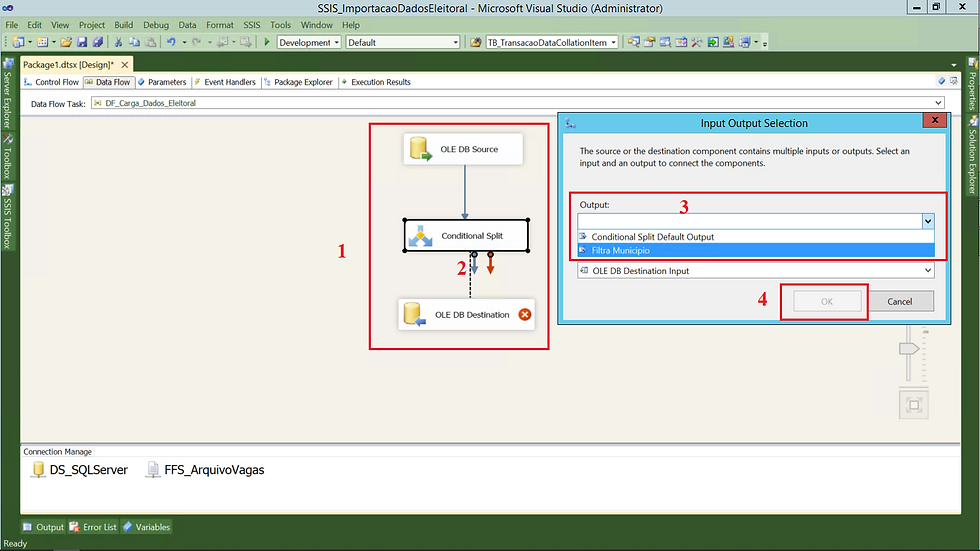Click the Properties Window toolbar icon

649,42
